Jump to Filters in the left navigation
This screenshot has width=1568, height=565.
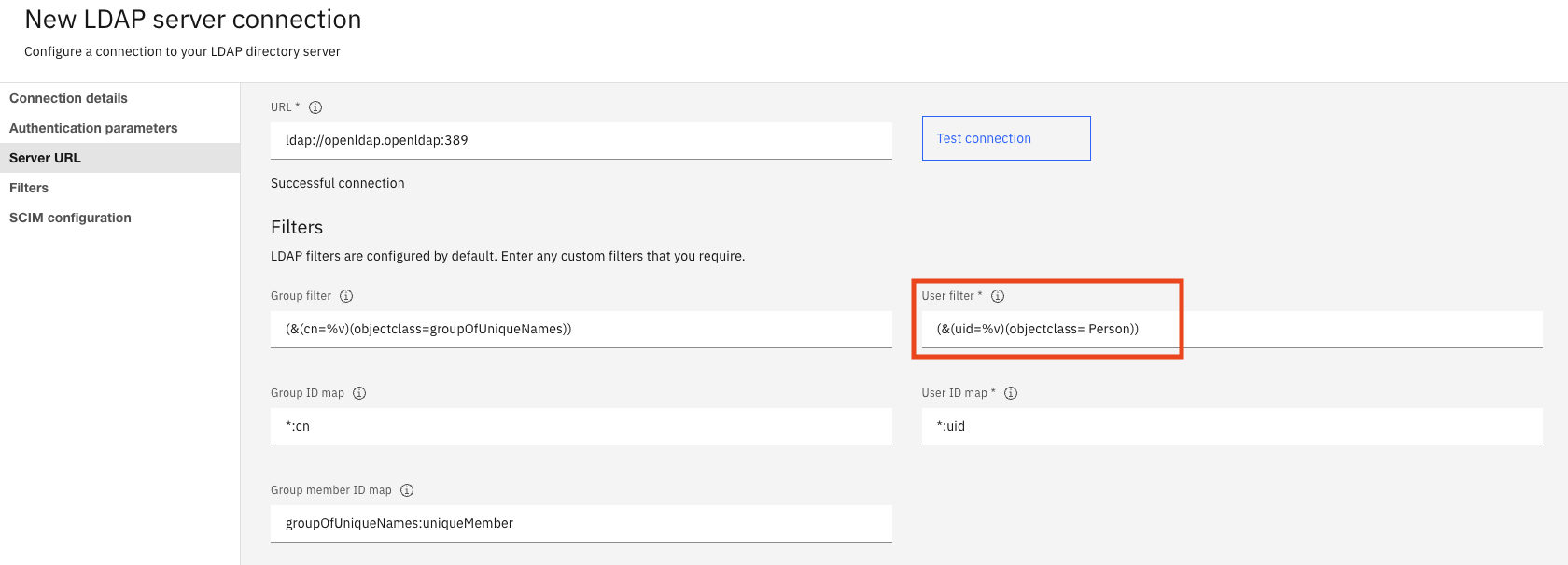(29, 188)
